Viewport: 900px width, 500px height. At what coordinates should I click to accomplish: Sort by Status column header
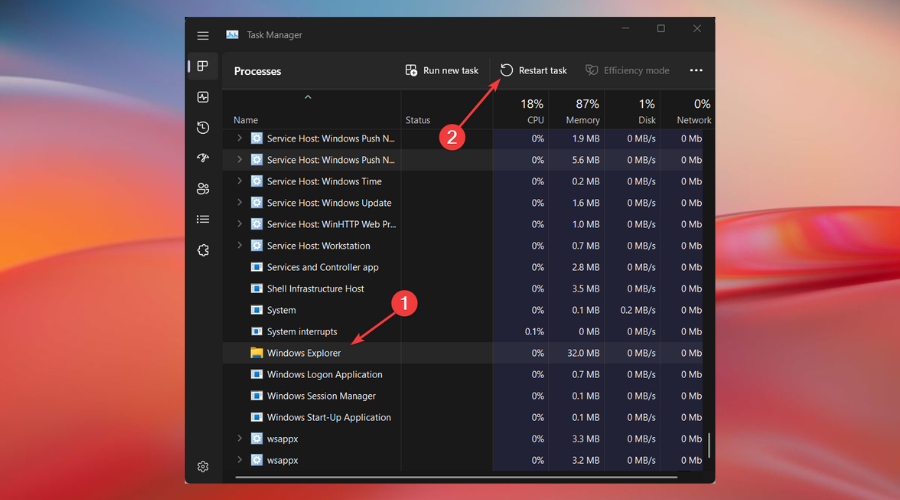(418, 120)
